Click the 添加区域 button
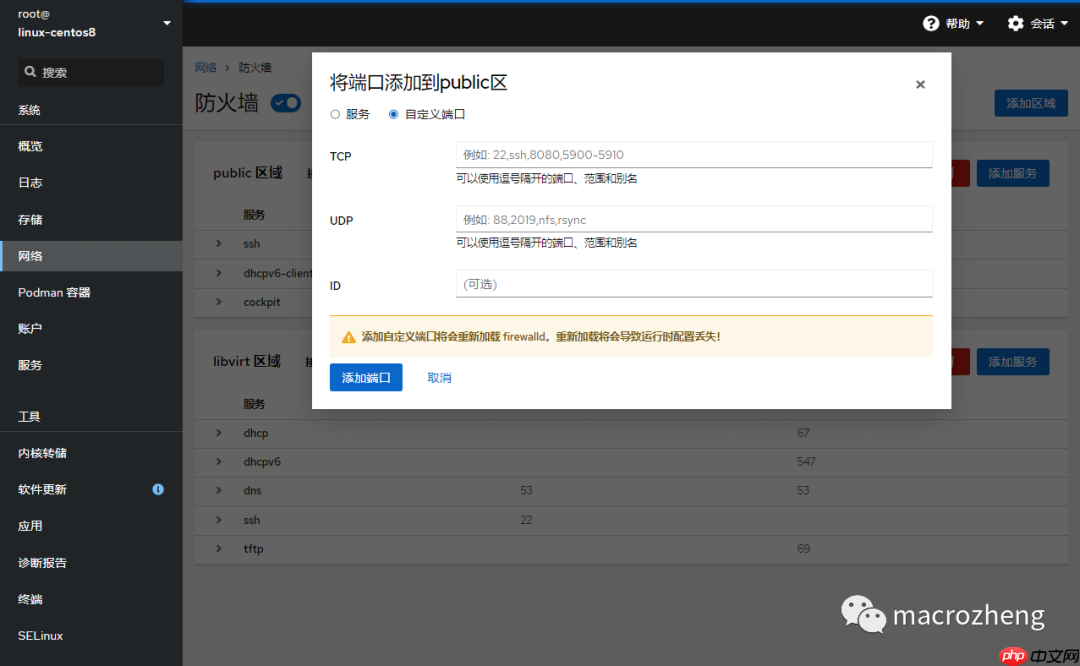The width and height of the screenshot is (1080, 666). pyautogui.click(x=1030, y=102)
